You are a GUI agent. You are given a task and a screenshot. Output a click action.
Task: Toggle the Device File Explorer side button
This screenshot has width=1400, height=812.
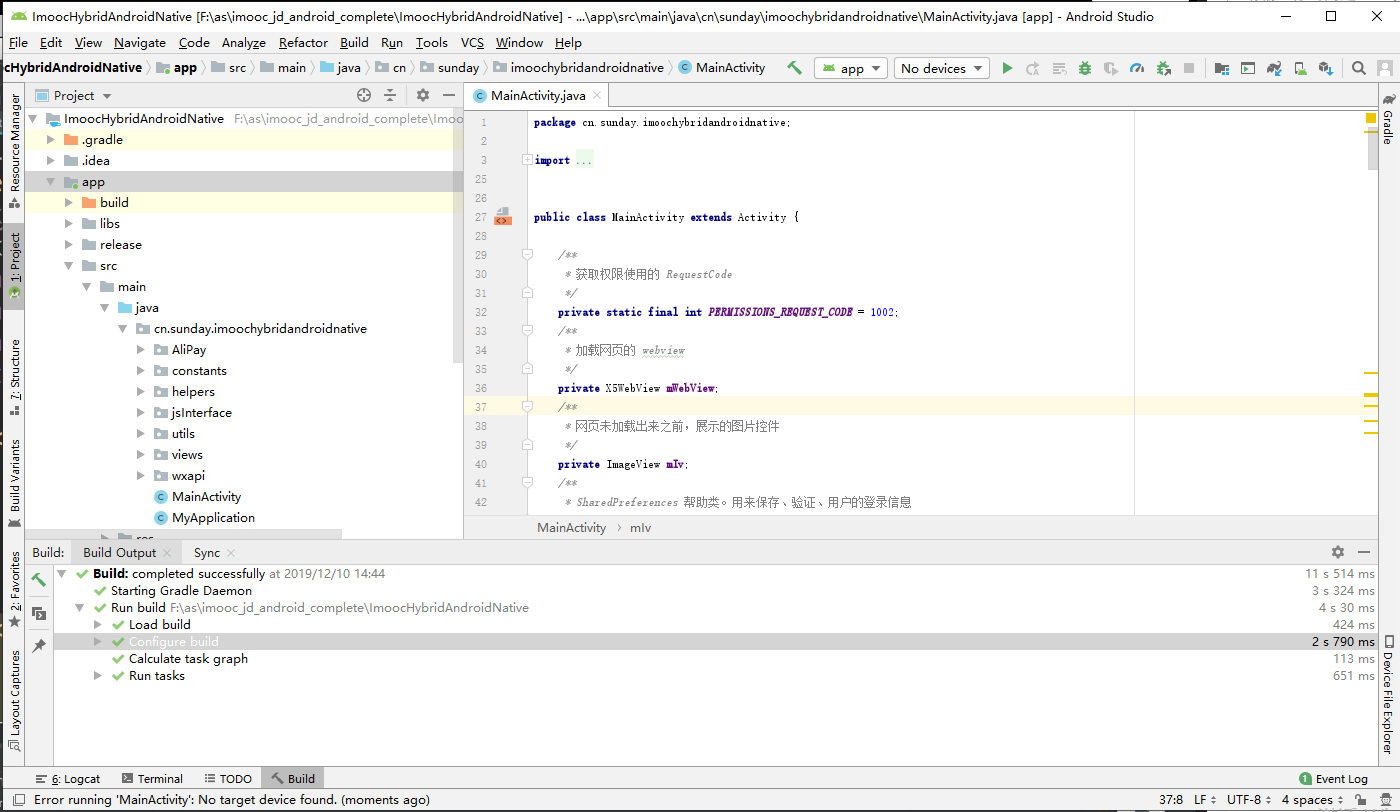(1388, 695)
